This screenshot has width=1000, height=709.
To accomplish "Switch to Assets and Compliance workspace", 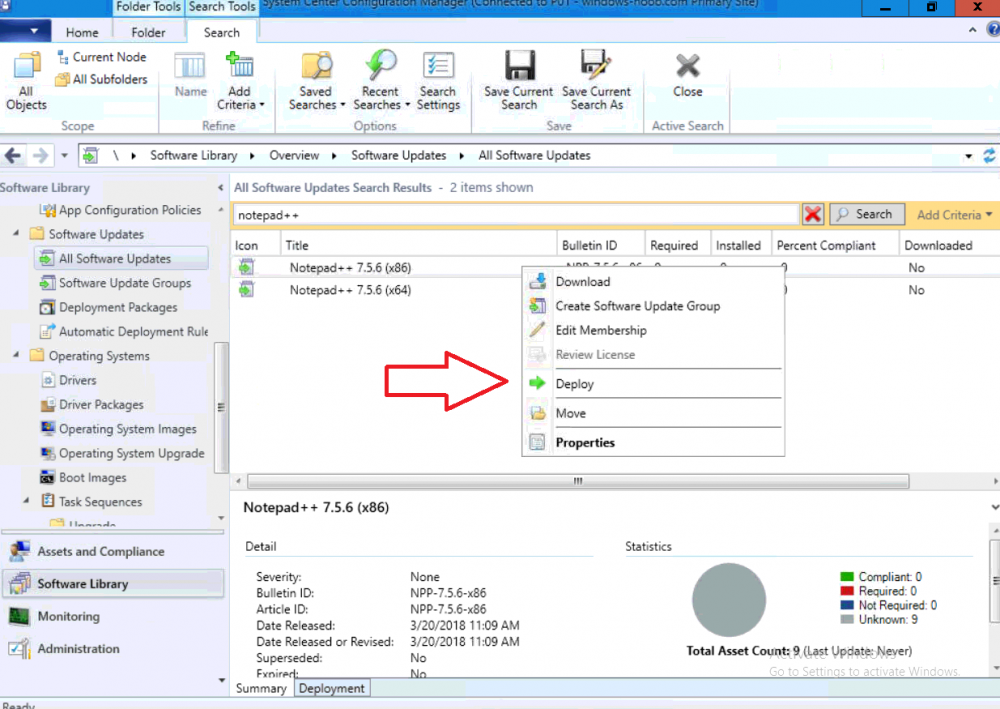I will (114, 552).
